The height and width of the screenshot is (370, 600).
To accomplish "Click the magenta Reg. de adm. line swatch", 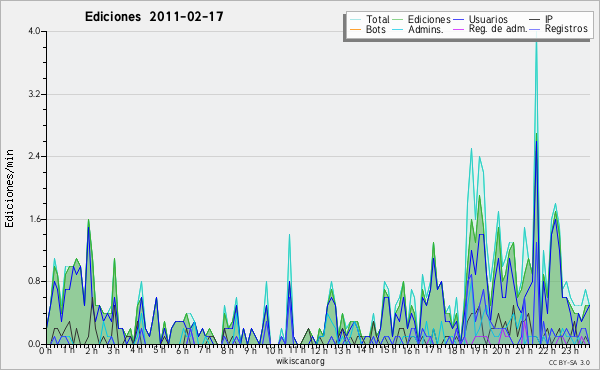I will point(458,29).
